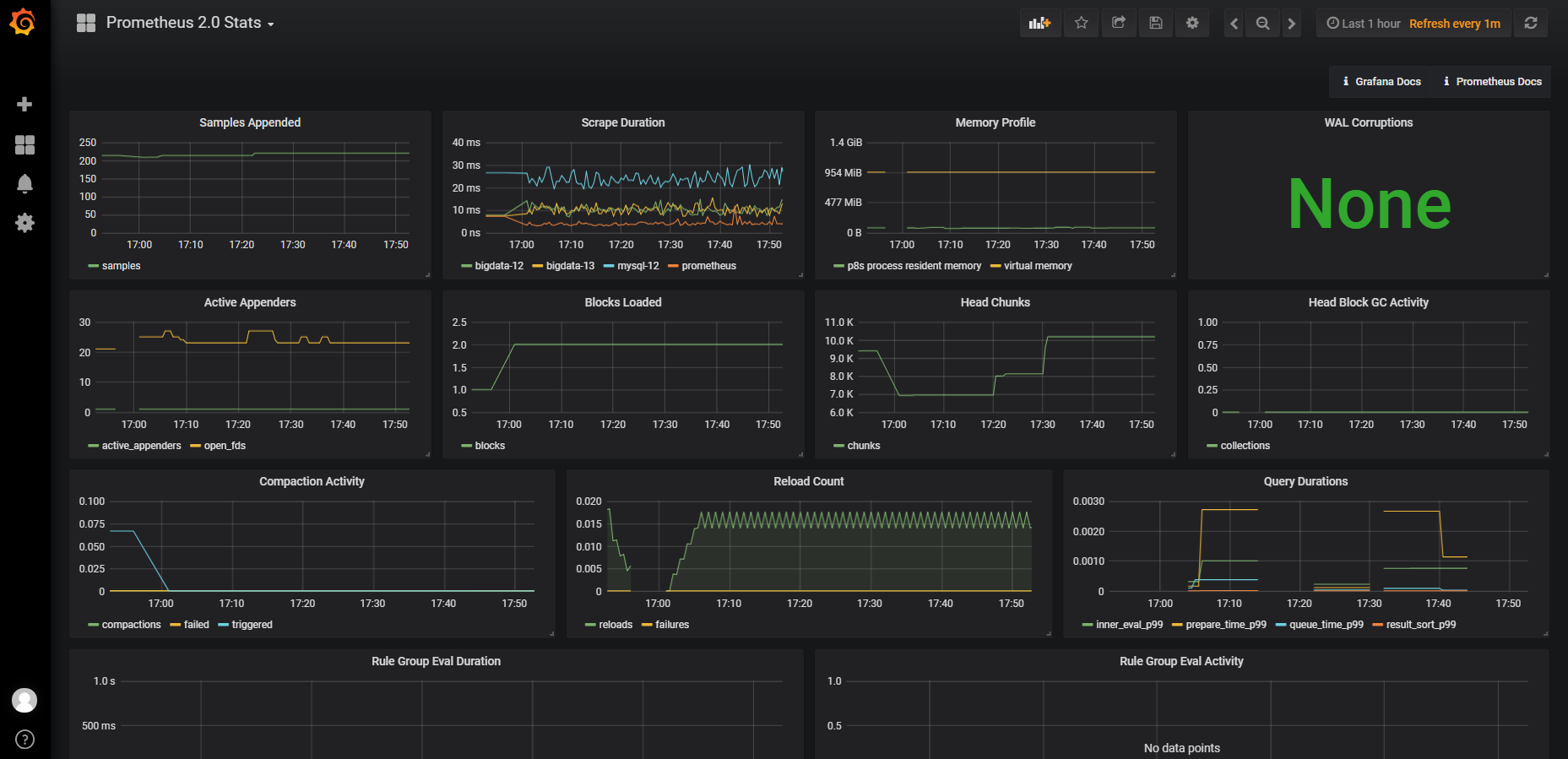1568x759 pixels.
Task: Click the Add panel icon
Action: [1039, 23]
